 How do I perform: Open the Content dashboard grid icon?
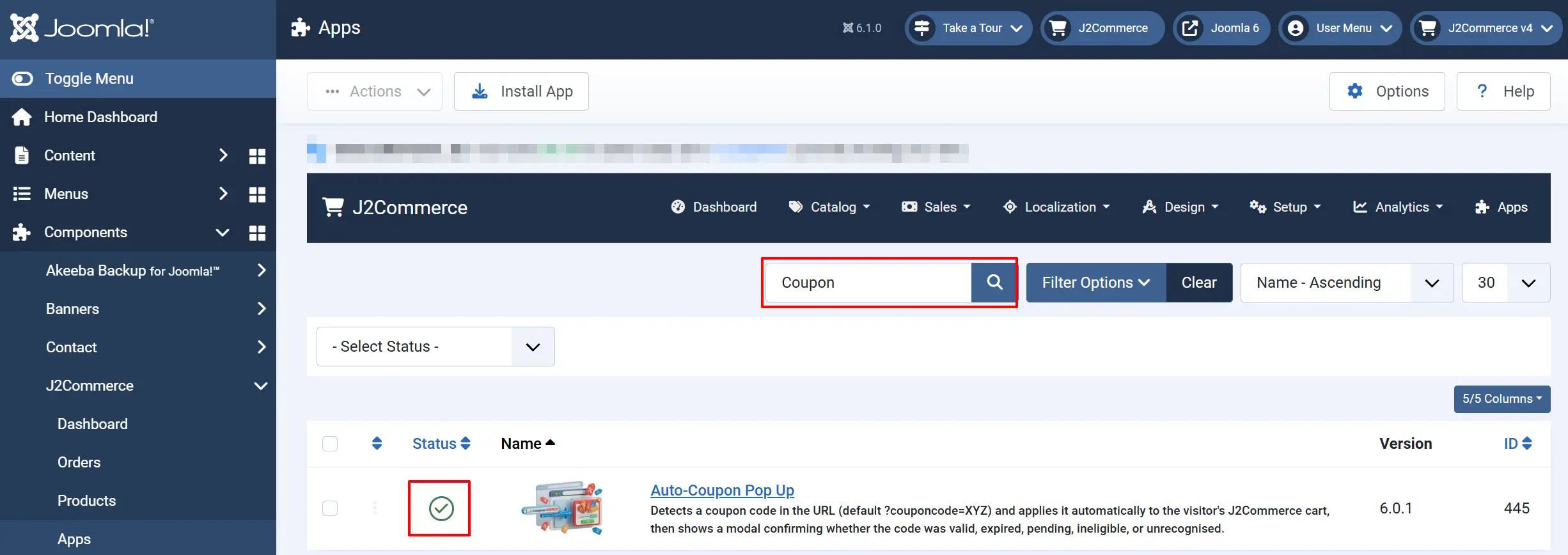coord(257,156)
